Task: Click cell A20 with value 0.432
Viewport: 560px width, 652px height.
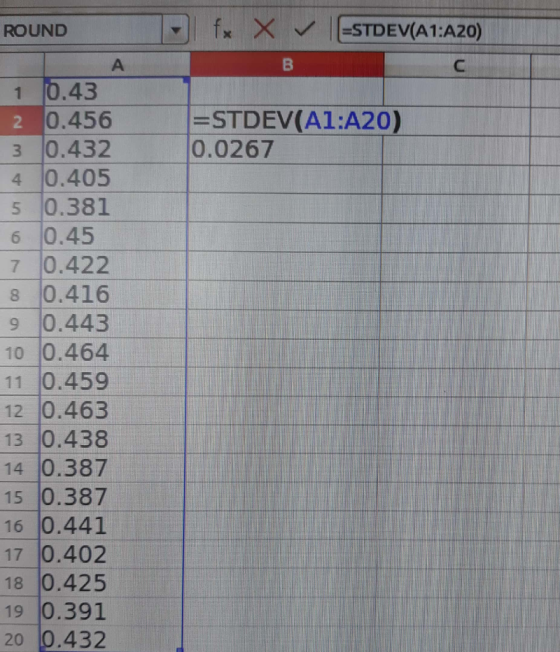Action: pos(111,639)
